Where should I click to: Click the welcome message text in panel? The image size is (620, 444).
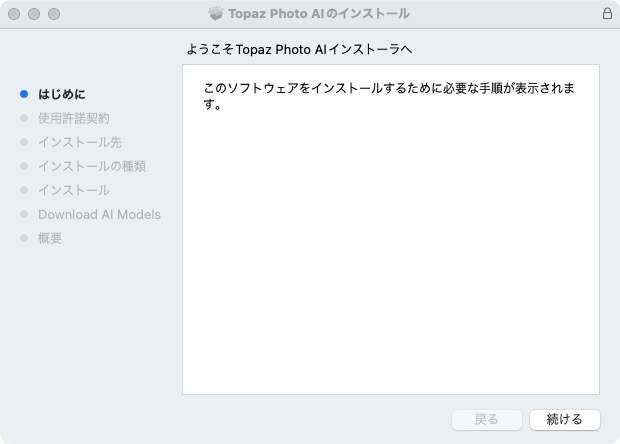tap(389, 96)
